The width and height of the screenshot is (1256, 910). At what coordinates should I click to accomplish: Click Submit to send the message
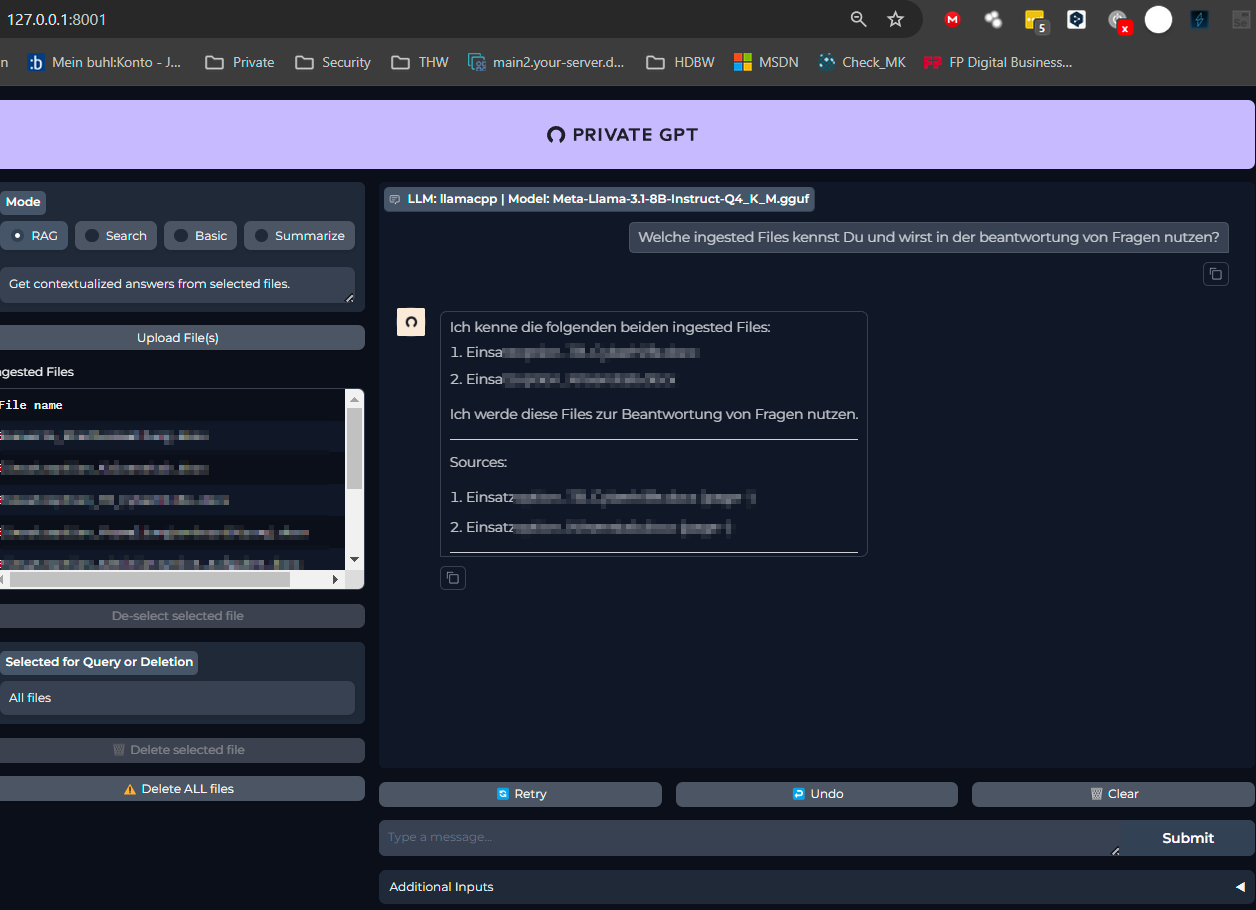(x=1187, y=838)
